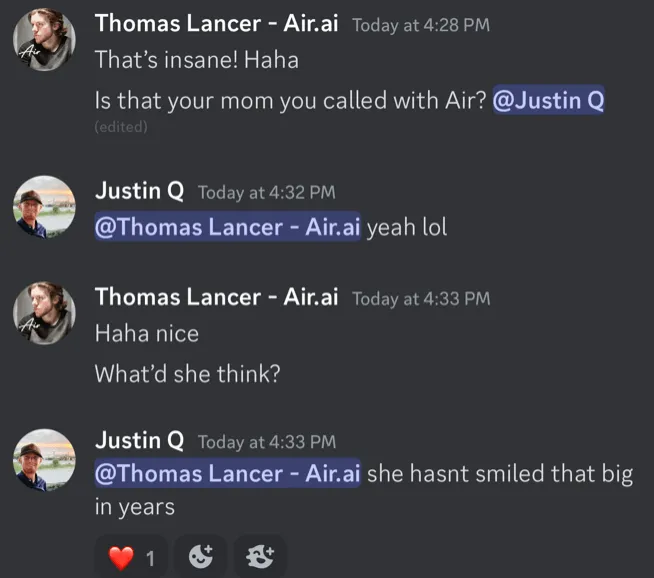Click the "(edited)" label under first message
Image resolution: width=654 pixels, height=578 pixels.
click(120, 127)
